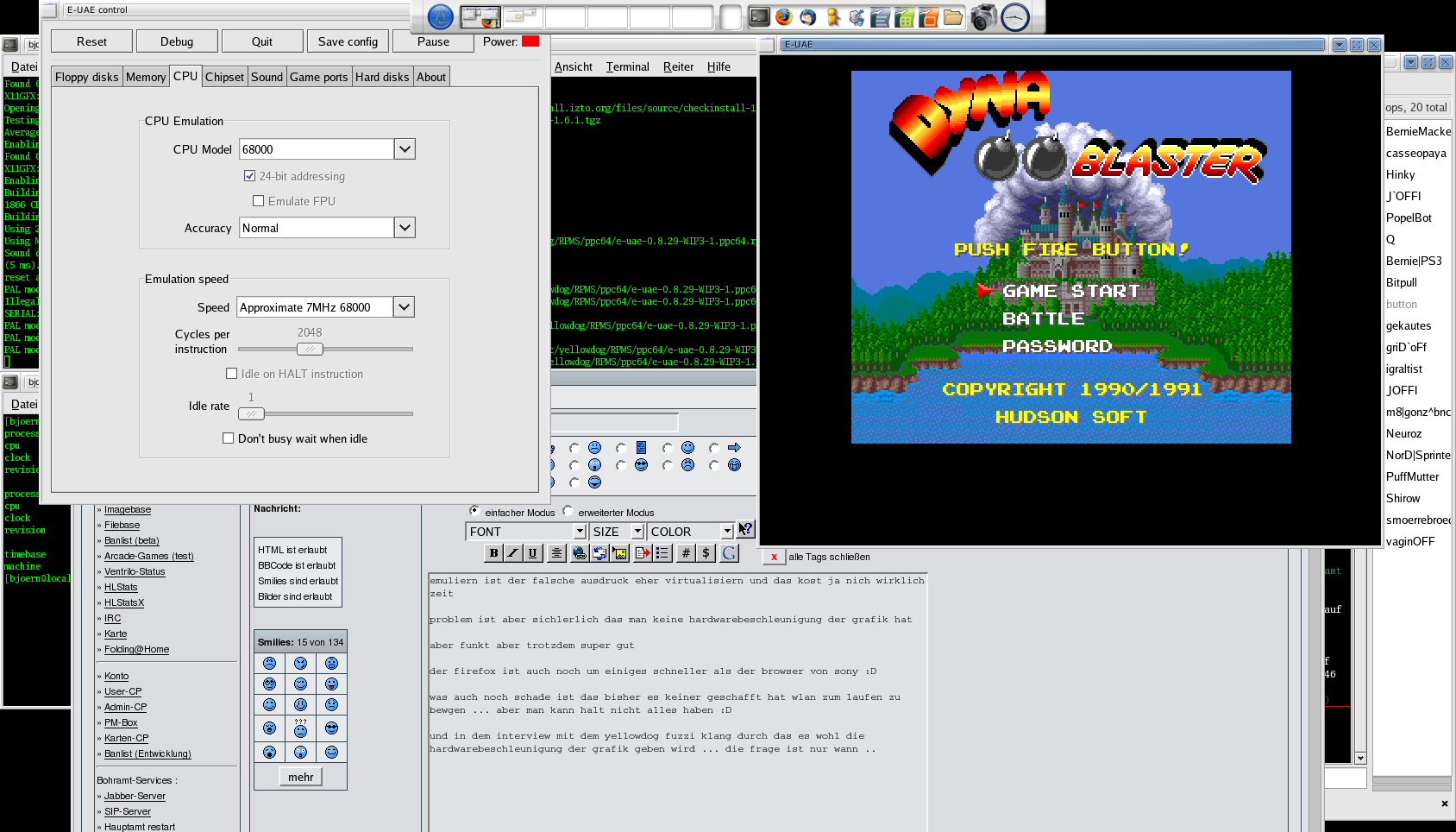Toggle Idle on HALT instruction checkbox

click(x=231, y=374)
